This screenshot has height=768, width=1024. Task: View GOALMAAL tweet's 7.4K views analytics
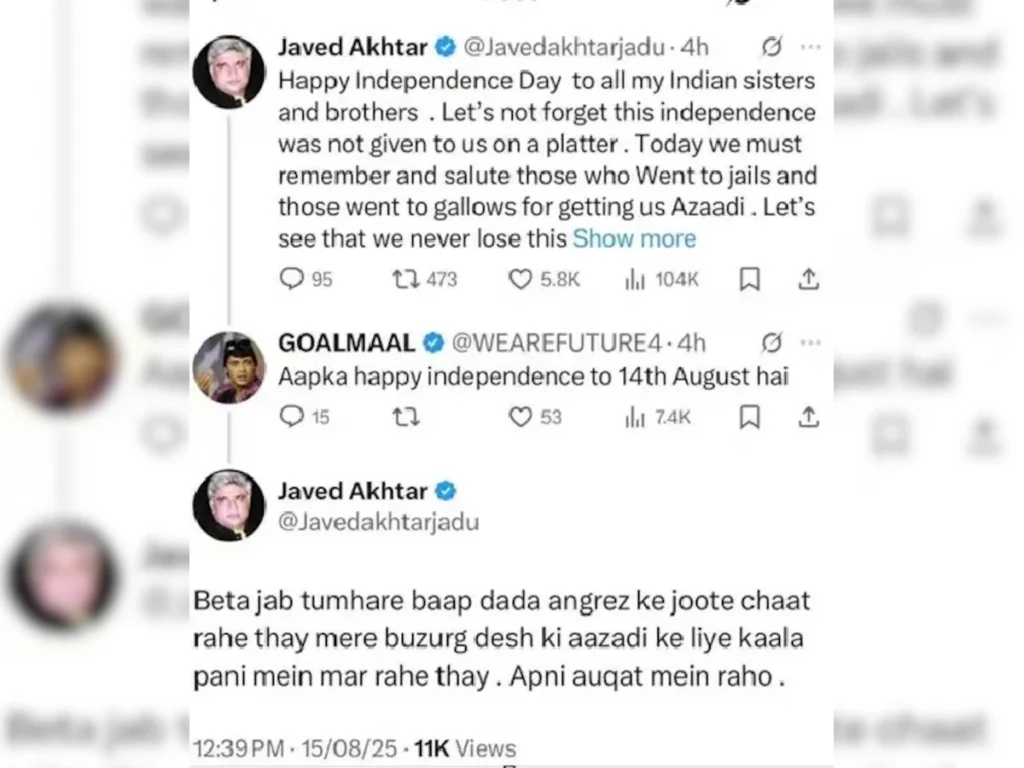coord(635,416)
